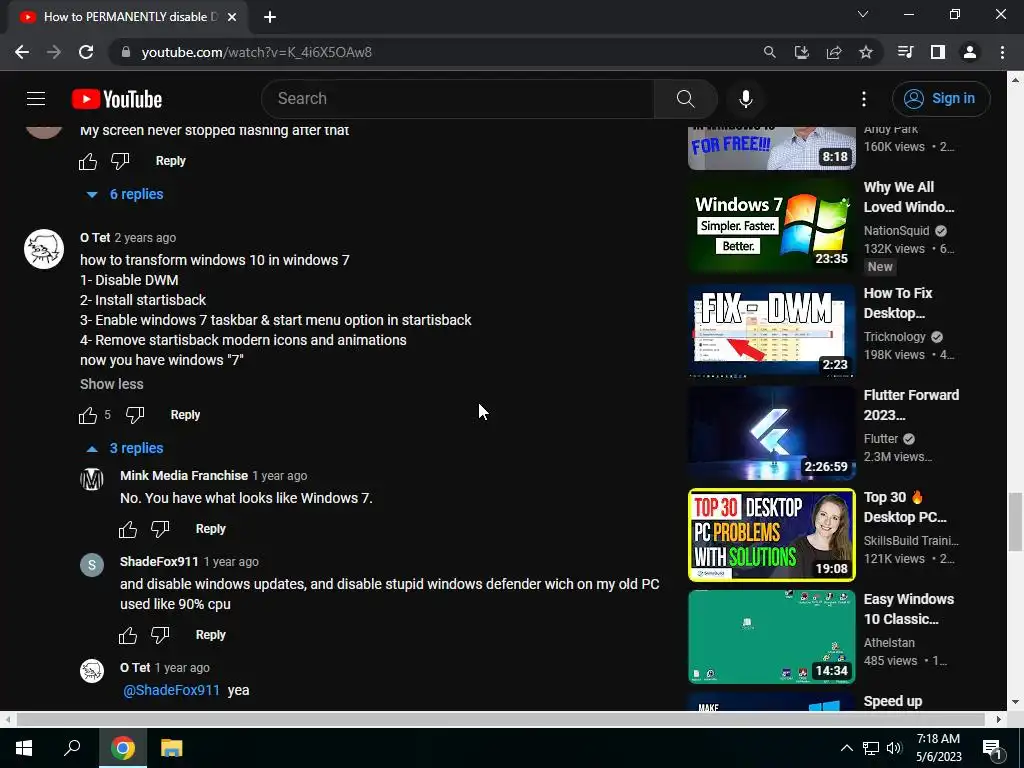This screenshot has width=1024, height=768.
Task: Start voice search with microphone icon
Action: (x=746, y=99)
